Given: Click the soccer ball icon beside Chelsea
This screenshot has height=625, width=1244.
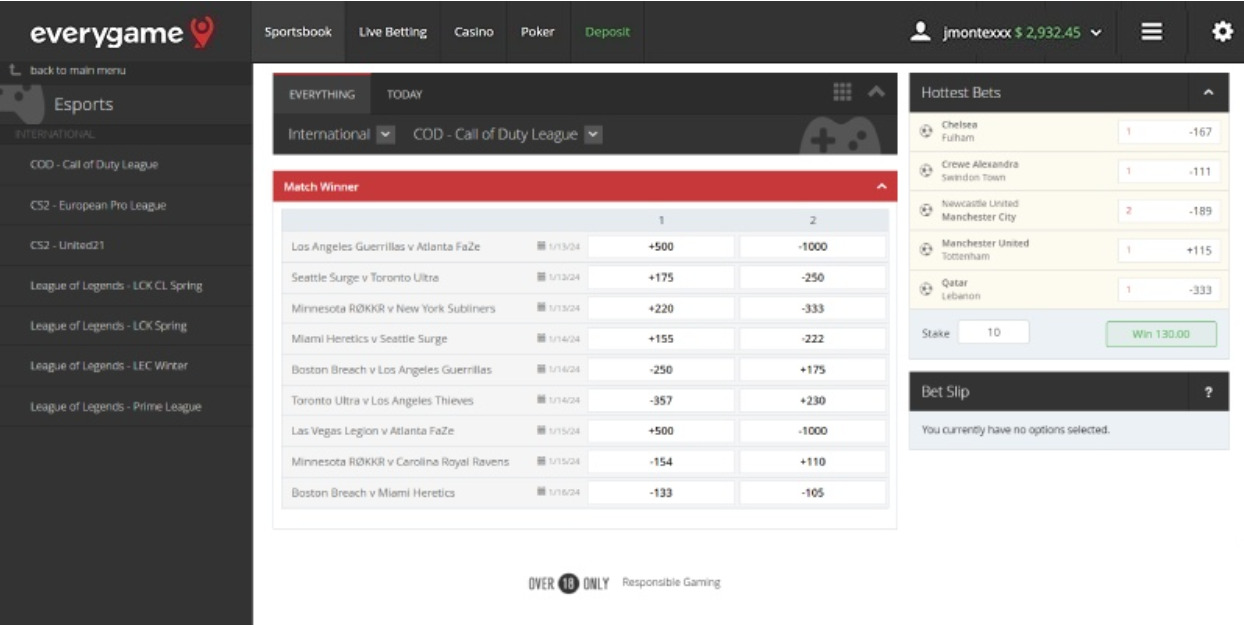Looking at the screenshot, I should [x=926, y=132].
